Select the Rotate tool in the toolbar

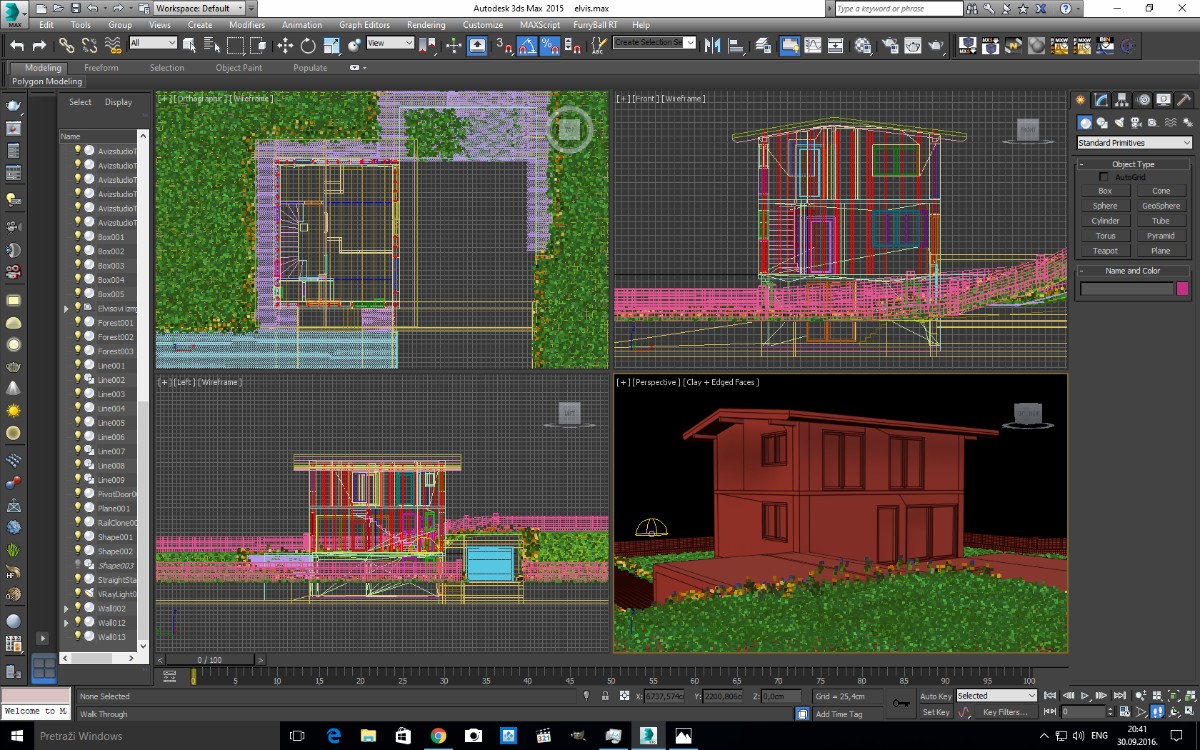(308, 46)
